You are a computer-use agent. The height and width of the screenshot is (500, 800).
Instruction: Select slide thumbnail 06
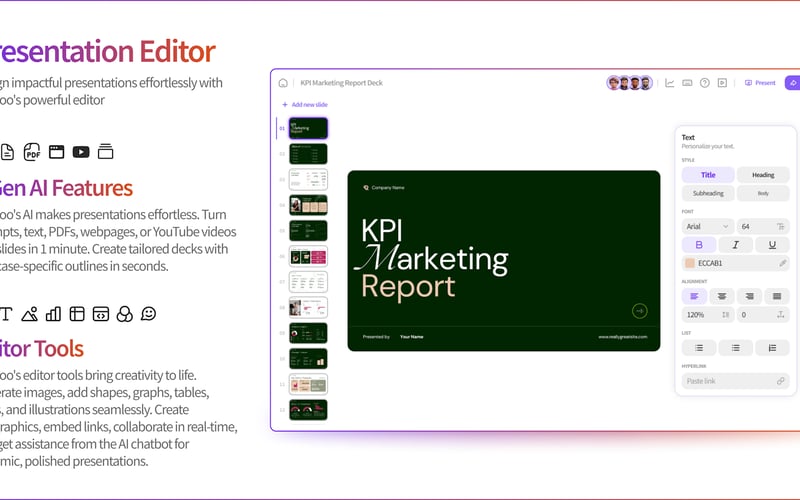point(308,256)
